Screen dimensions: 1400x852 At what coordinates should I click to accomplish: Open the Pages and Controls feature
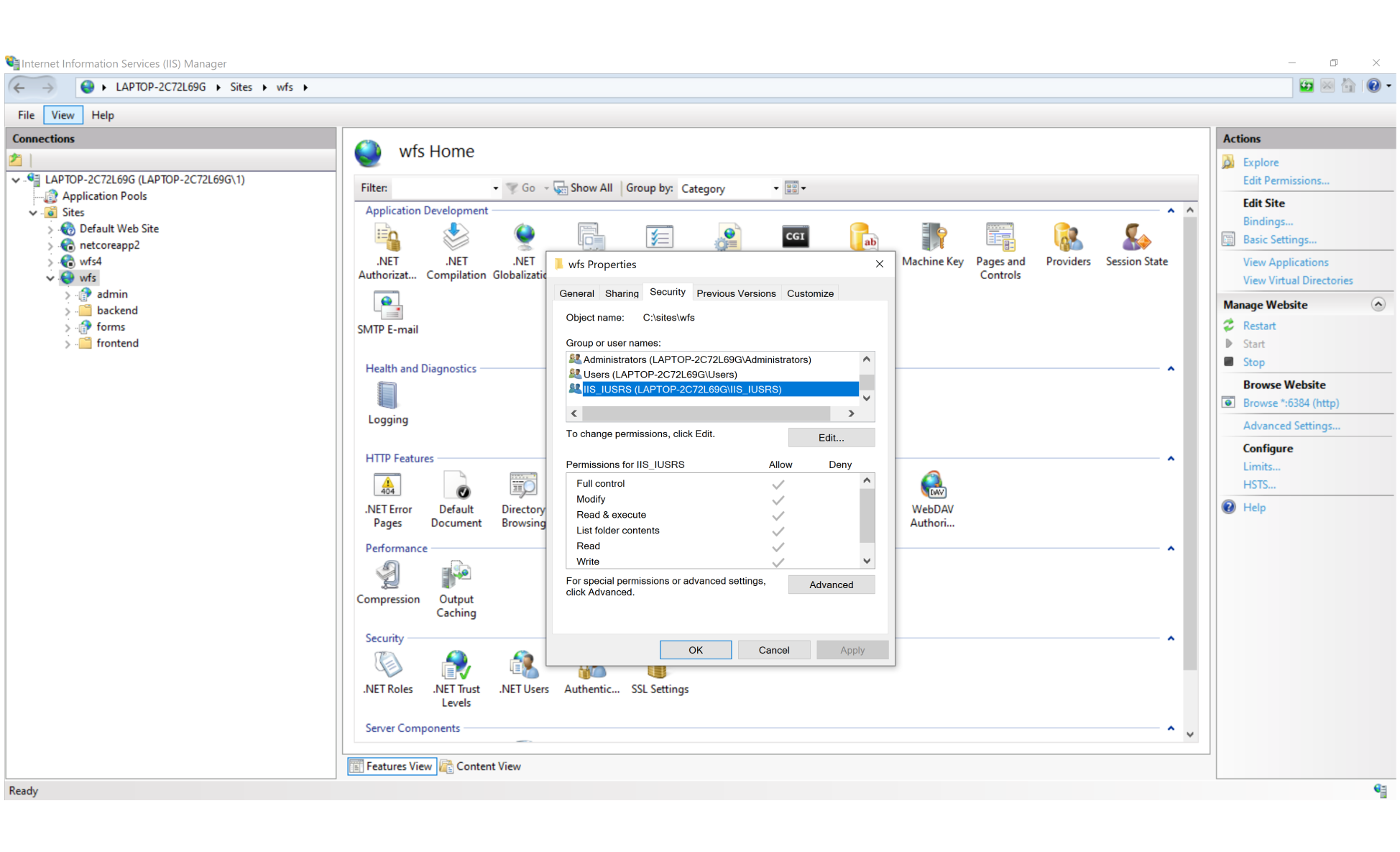pos(1000,251)
